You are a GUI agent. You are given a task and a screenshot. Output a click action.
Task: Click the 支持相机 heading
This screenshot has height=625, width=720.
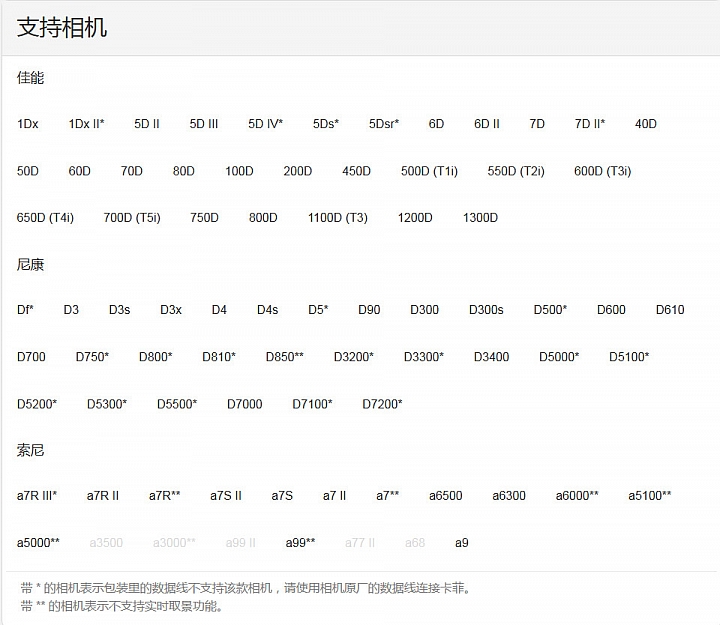coord(62,28)
